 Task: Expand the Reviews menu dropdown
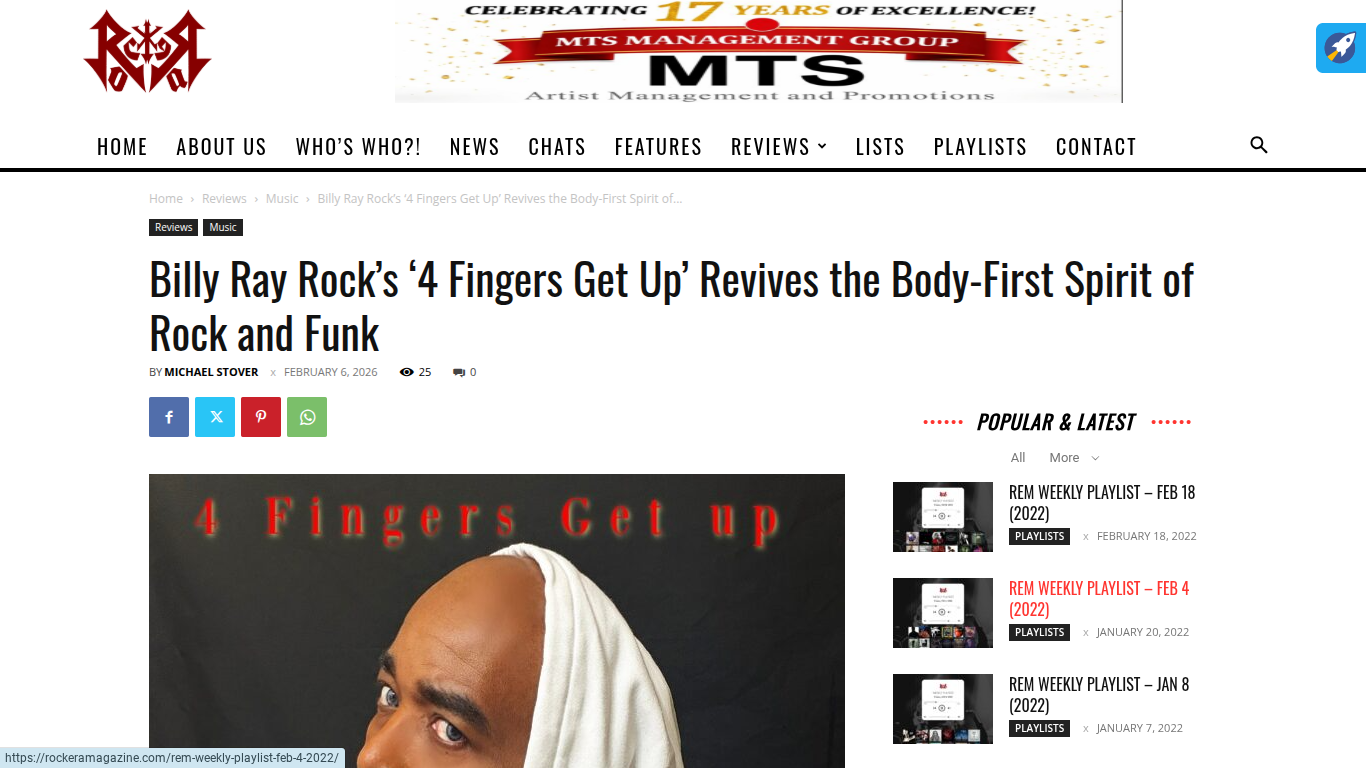pyautogui.click(x=779, y=146)
